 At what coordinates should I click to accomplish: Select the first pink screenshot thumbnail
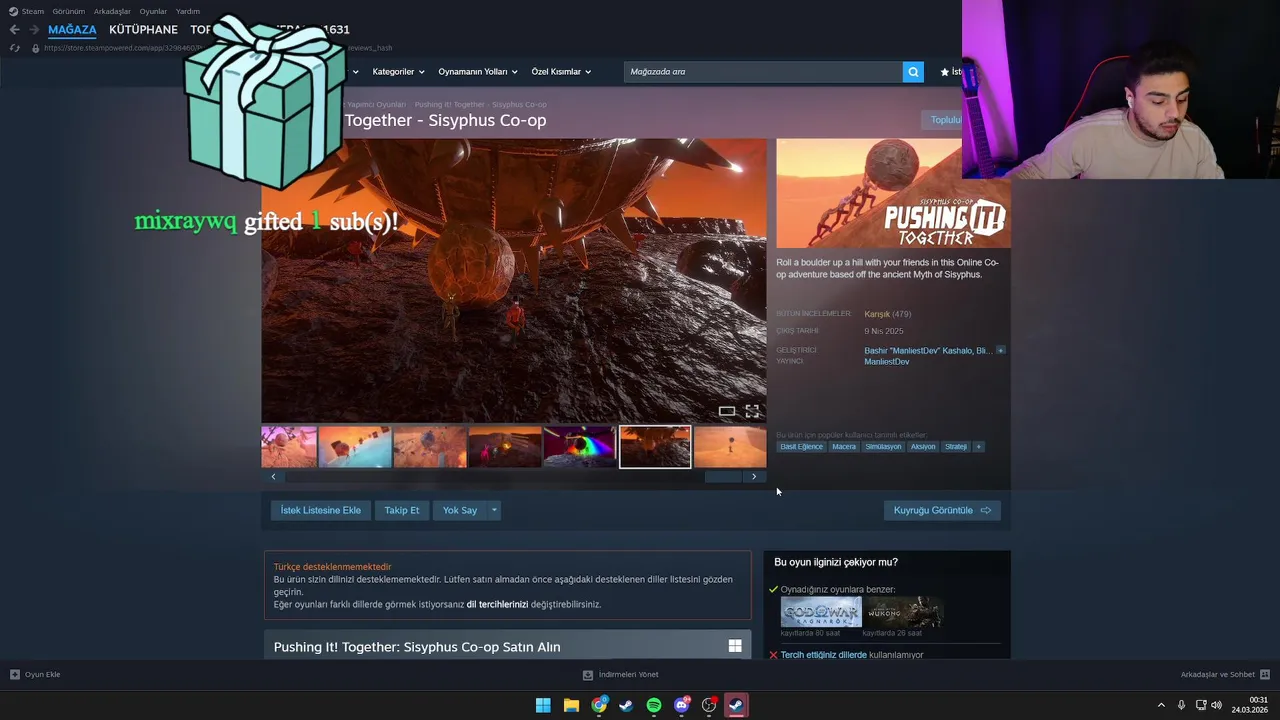[289, 447]
